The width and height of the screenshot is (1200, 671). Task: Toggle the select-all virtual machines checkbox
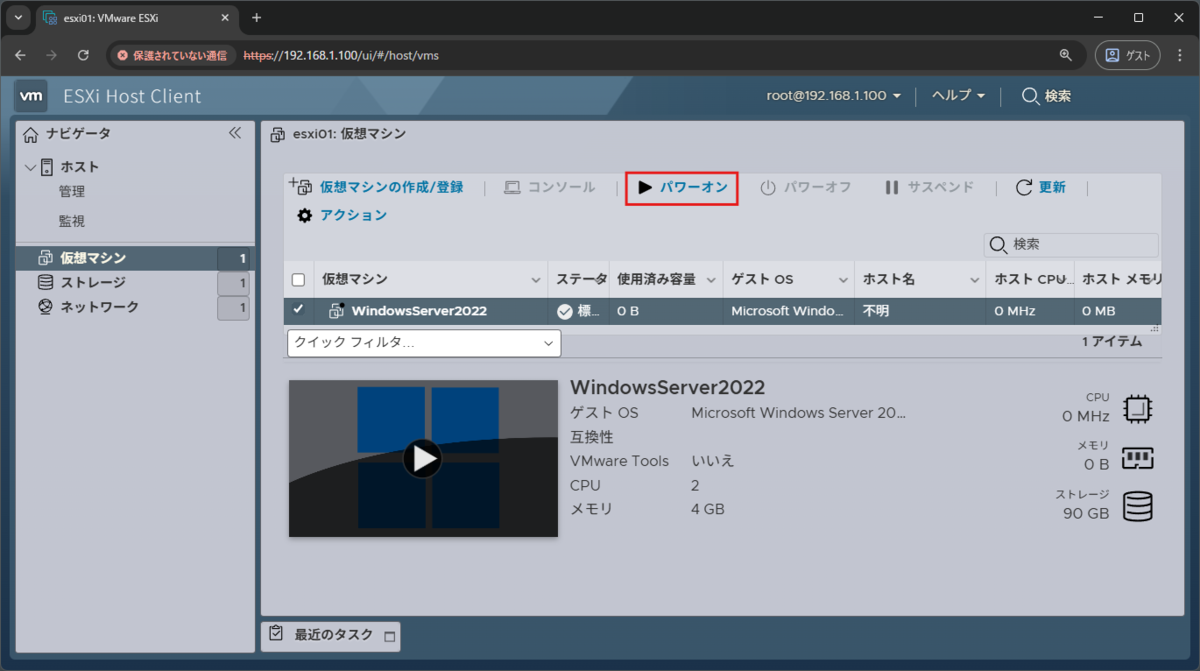[x=298, y=280]
